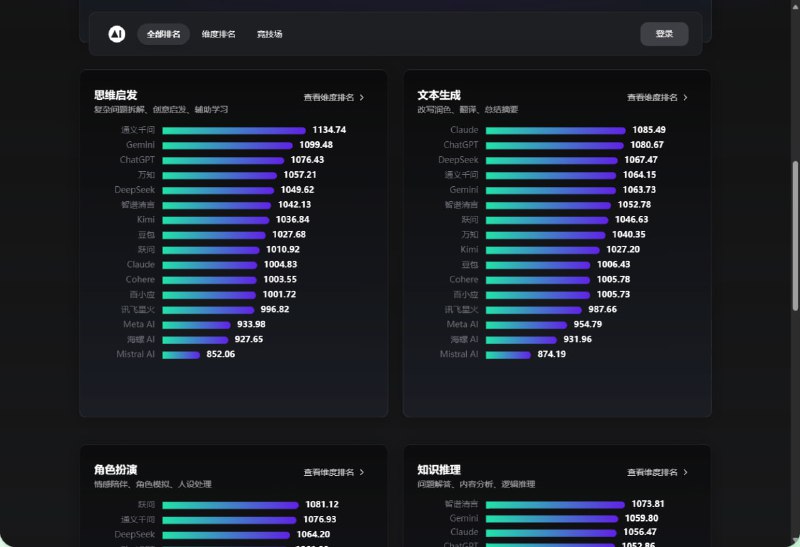Open 查看维度排名 link in 角色扮演 card
The image size is (800, 547).
coord(329,473)
